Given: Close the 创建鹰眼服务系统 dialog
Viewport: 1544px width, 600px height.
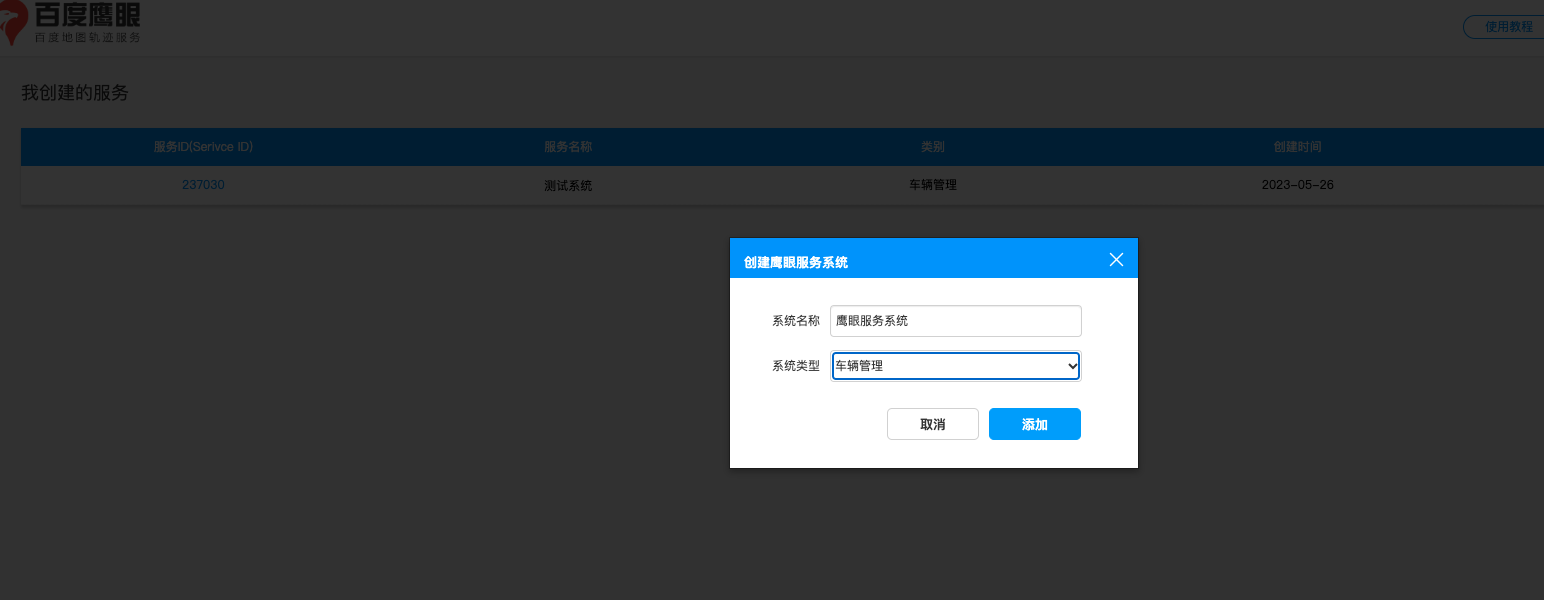Looking at the screenshot, I should pos(1115,258).
